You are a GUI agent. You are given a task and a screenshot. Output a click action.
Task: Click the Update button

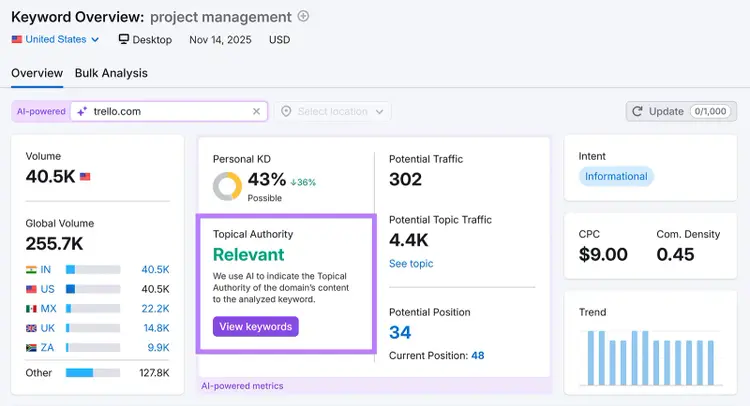coord(681,111)
